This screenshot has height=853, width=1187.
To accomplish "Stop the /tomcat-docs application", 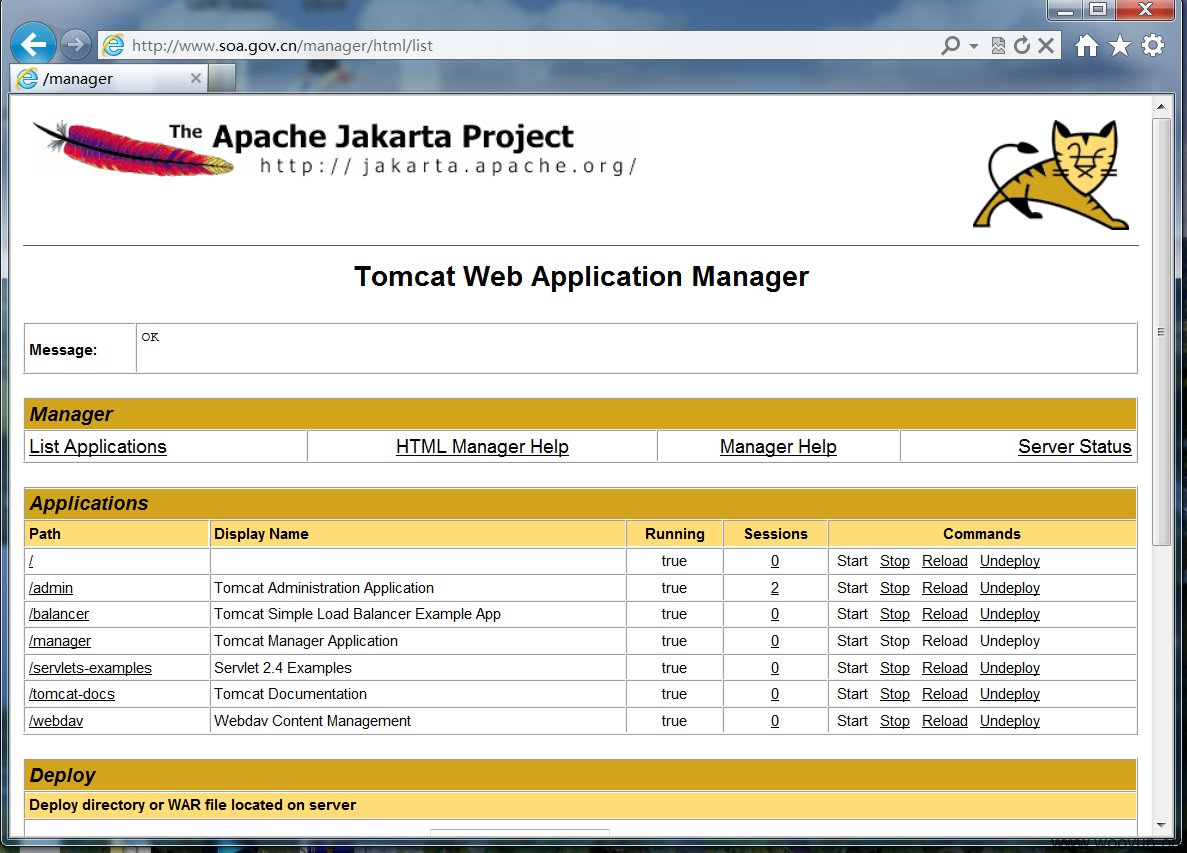I will [x=895, y=694].
